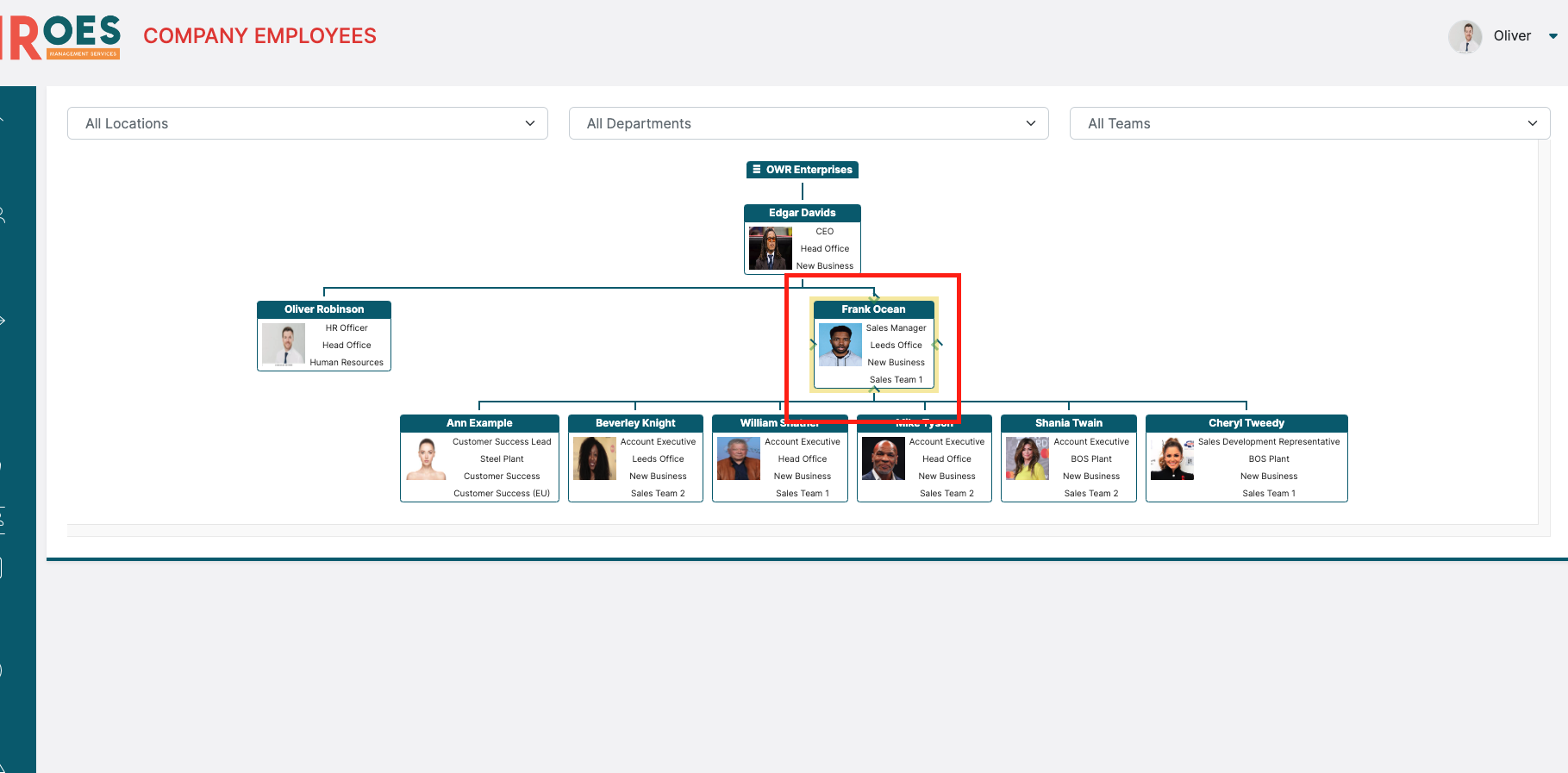The width and height of the screenshot is (1568, 773).
Task: Click Mike Tyson's profile photo
Action: click(883, 458)
